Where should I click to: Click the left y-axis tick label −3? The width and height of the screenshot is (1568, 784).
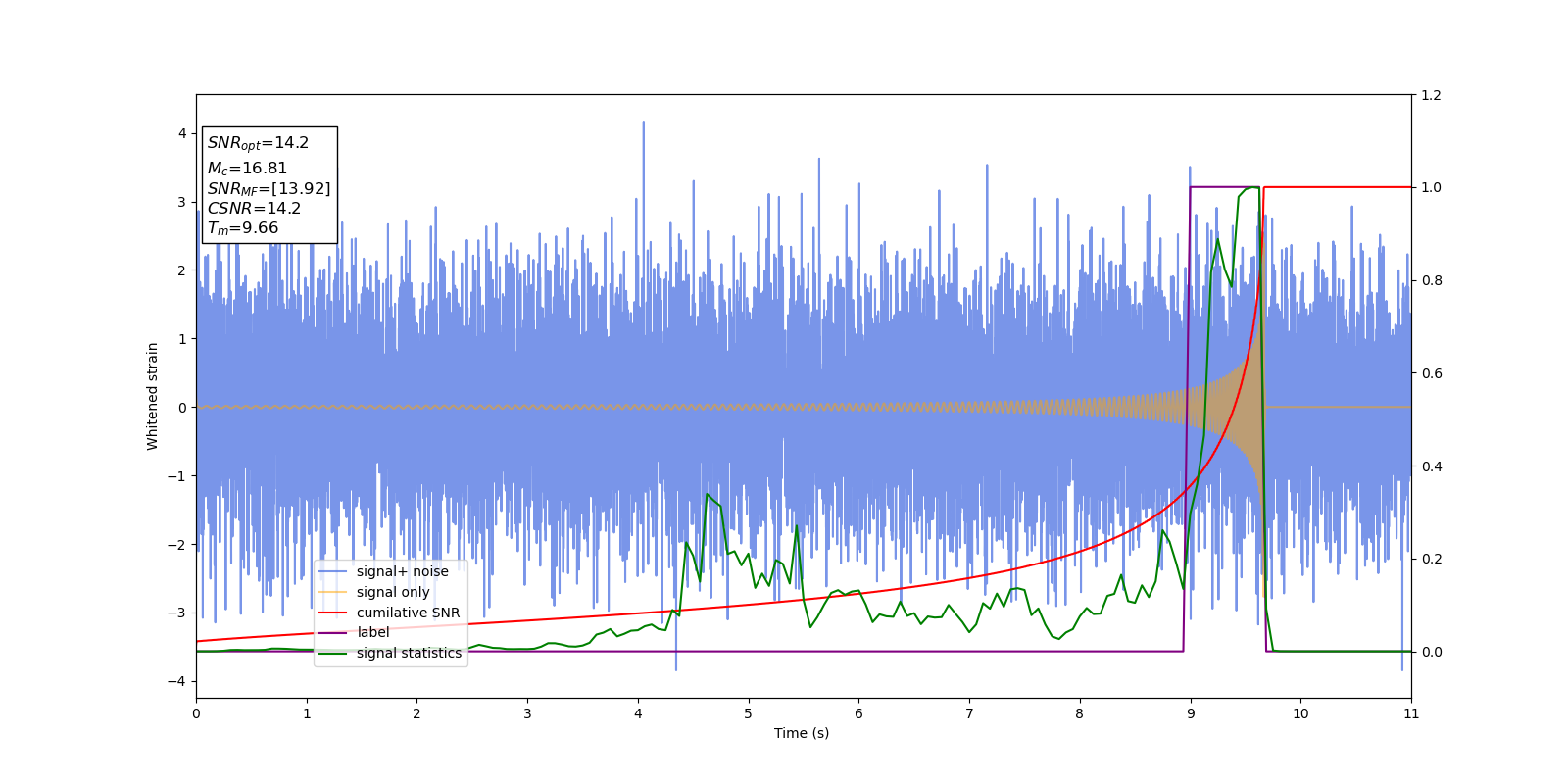pyautogui.click(x=177, y=612)
